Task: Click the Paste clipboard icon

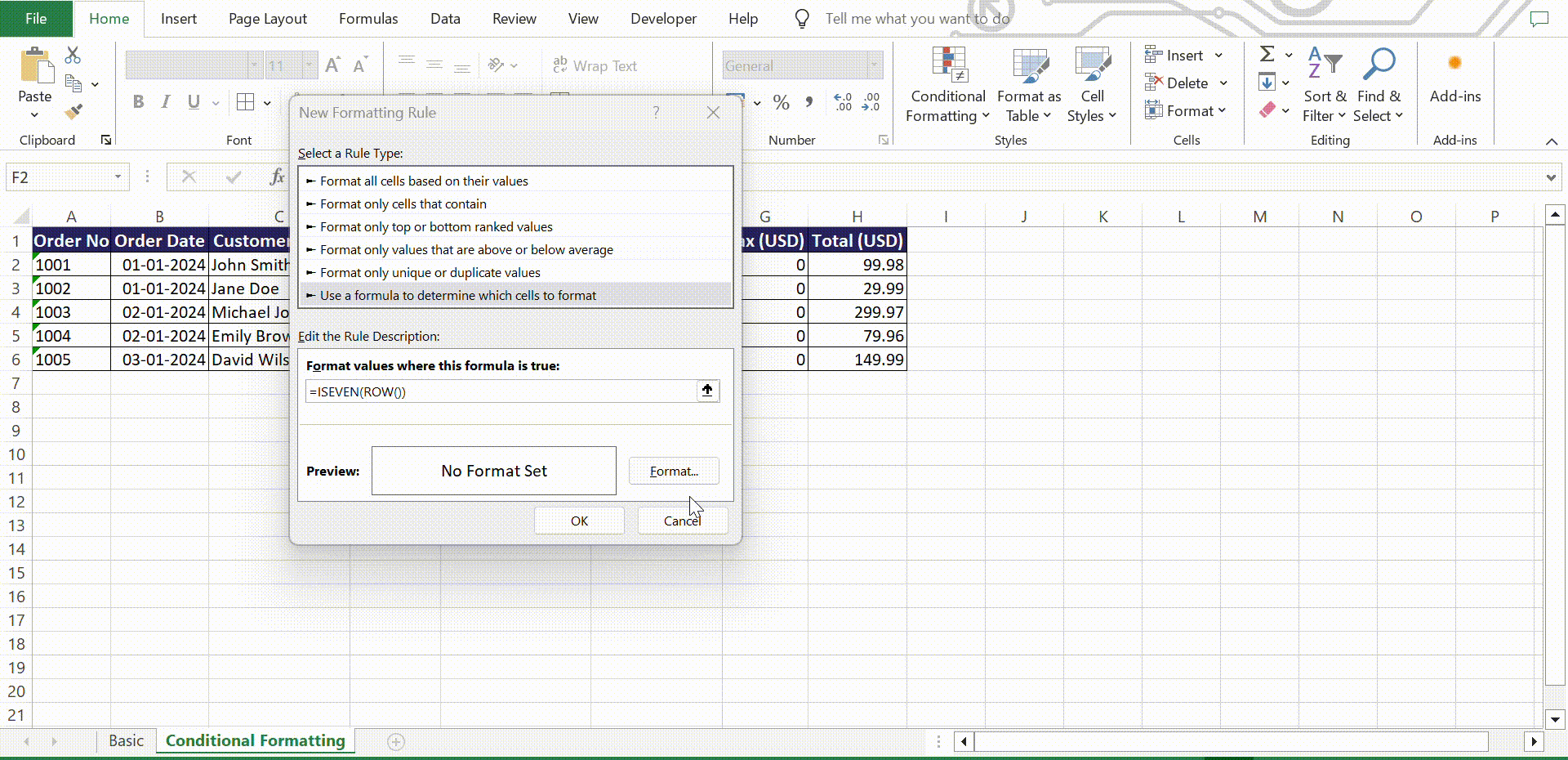Action: pos(35,65)
